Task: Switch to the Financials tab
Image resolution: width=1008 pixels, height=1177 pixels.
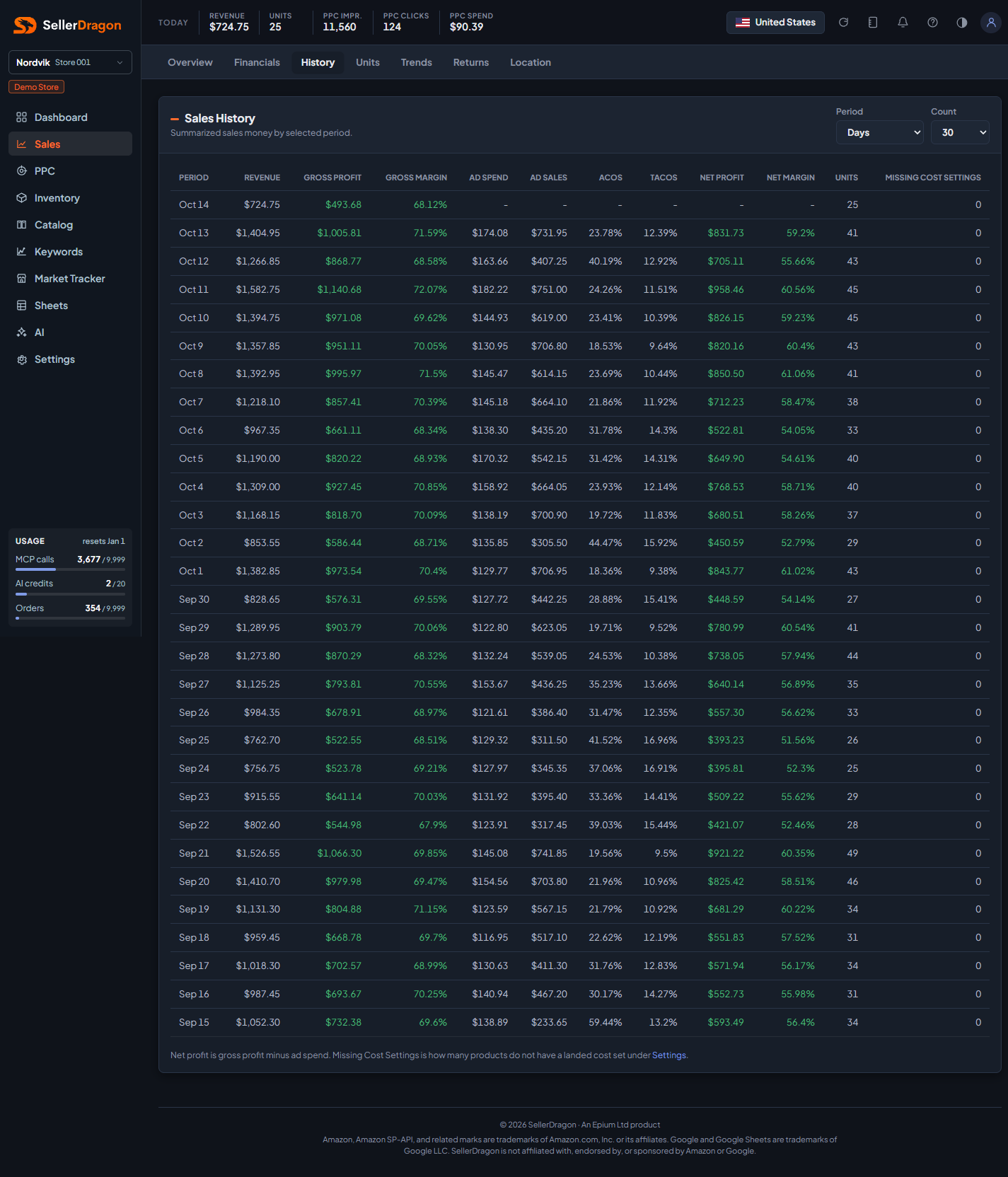Action: pos(257,62)
